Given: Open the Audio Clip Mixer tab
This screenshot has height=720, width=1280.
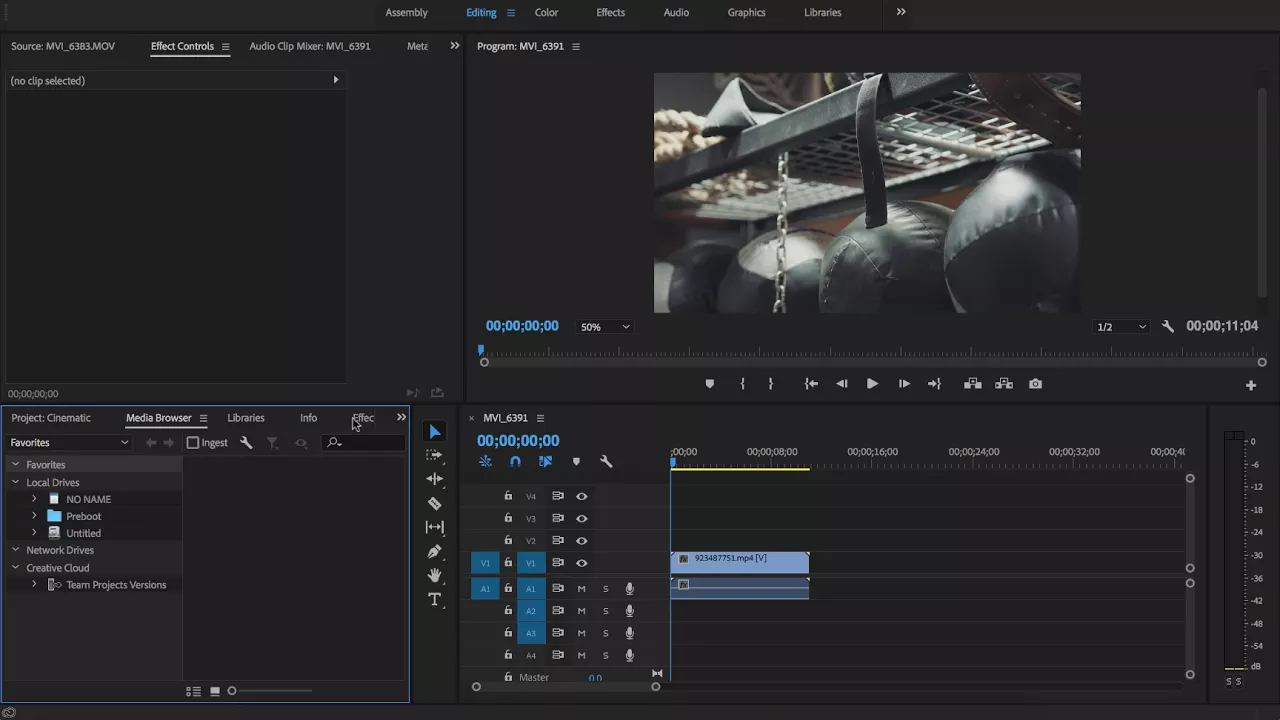Looking at the screenshot, I should [310, 46].
